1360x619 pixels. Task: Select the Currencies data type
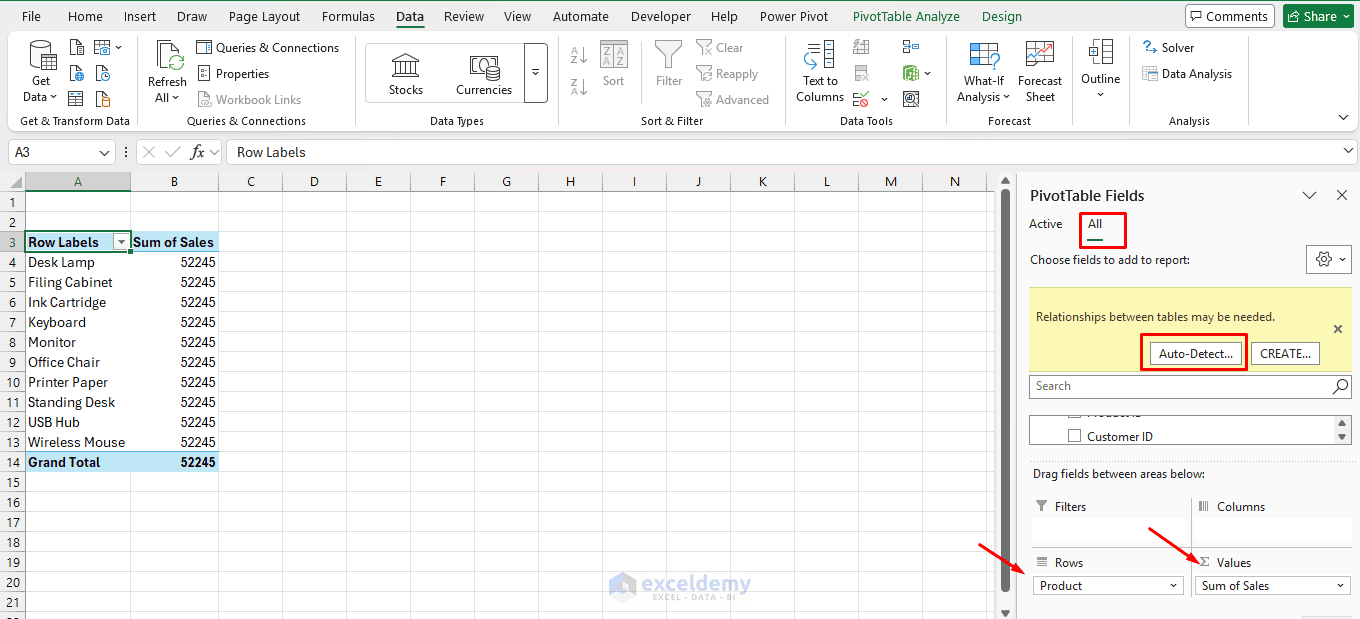tap(484, 73)
